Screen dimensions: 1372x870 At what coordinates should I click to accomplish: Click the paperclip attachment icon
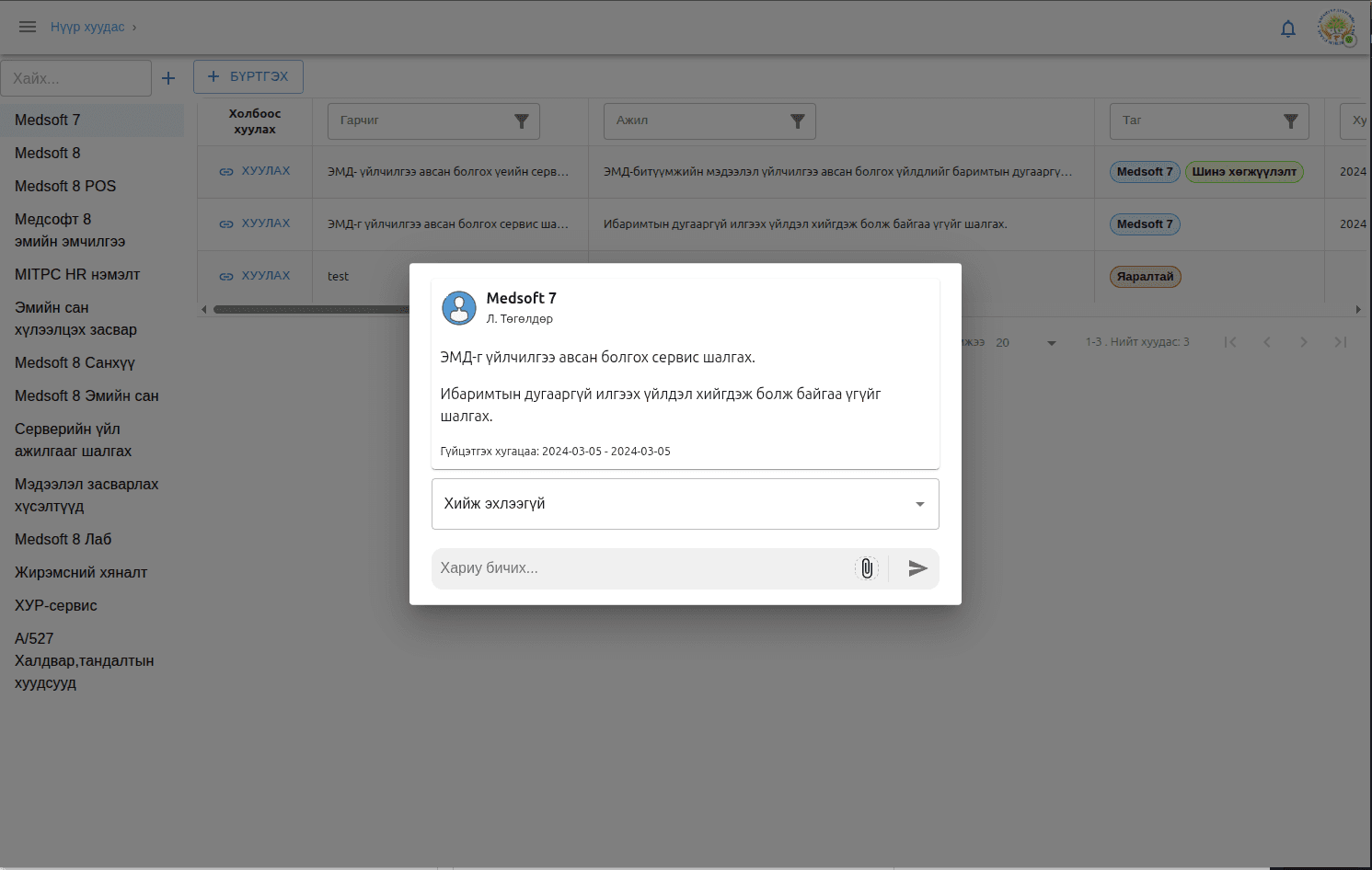[x=866, y=568]
